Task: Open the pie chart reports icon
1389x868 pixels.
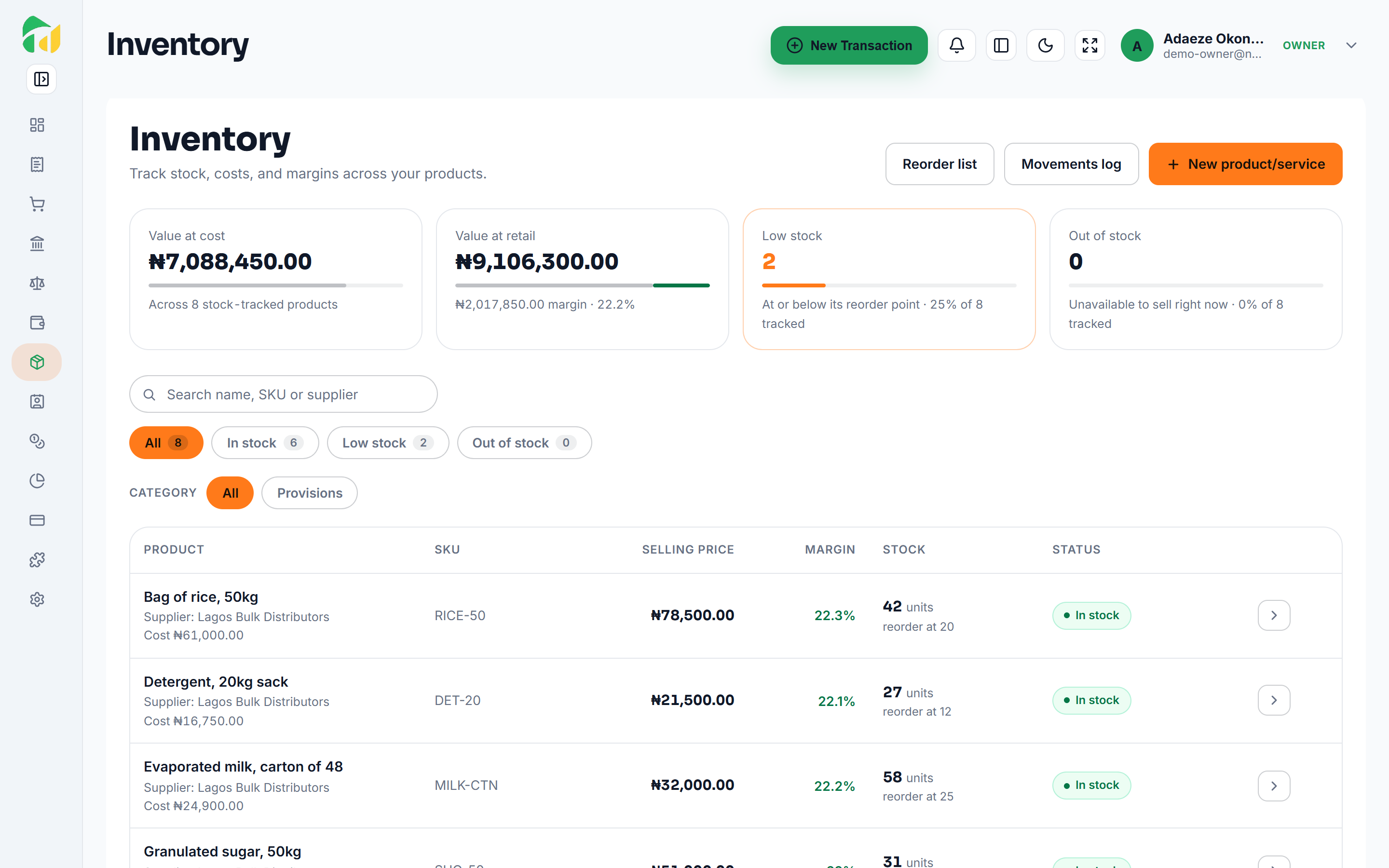Action: (37, 480)
